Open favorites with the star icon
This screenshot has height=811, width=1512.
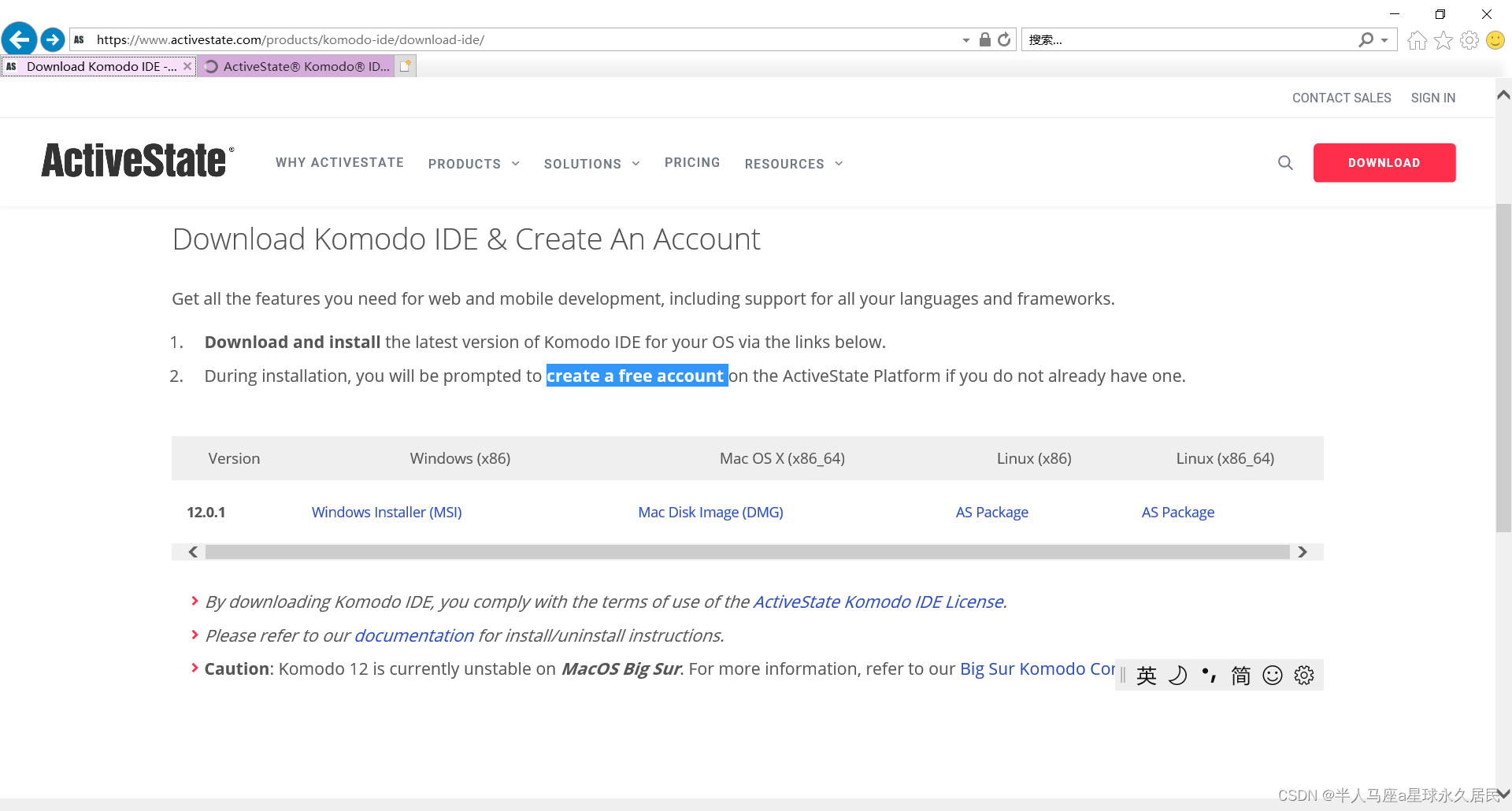pyautogui.click(x=1443, y=40)
